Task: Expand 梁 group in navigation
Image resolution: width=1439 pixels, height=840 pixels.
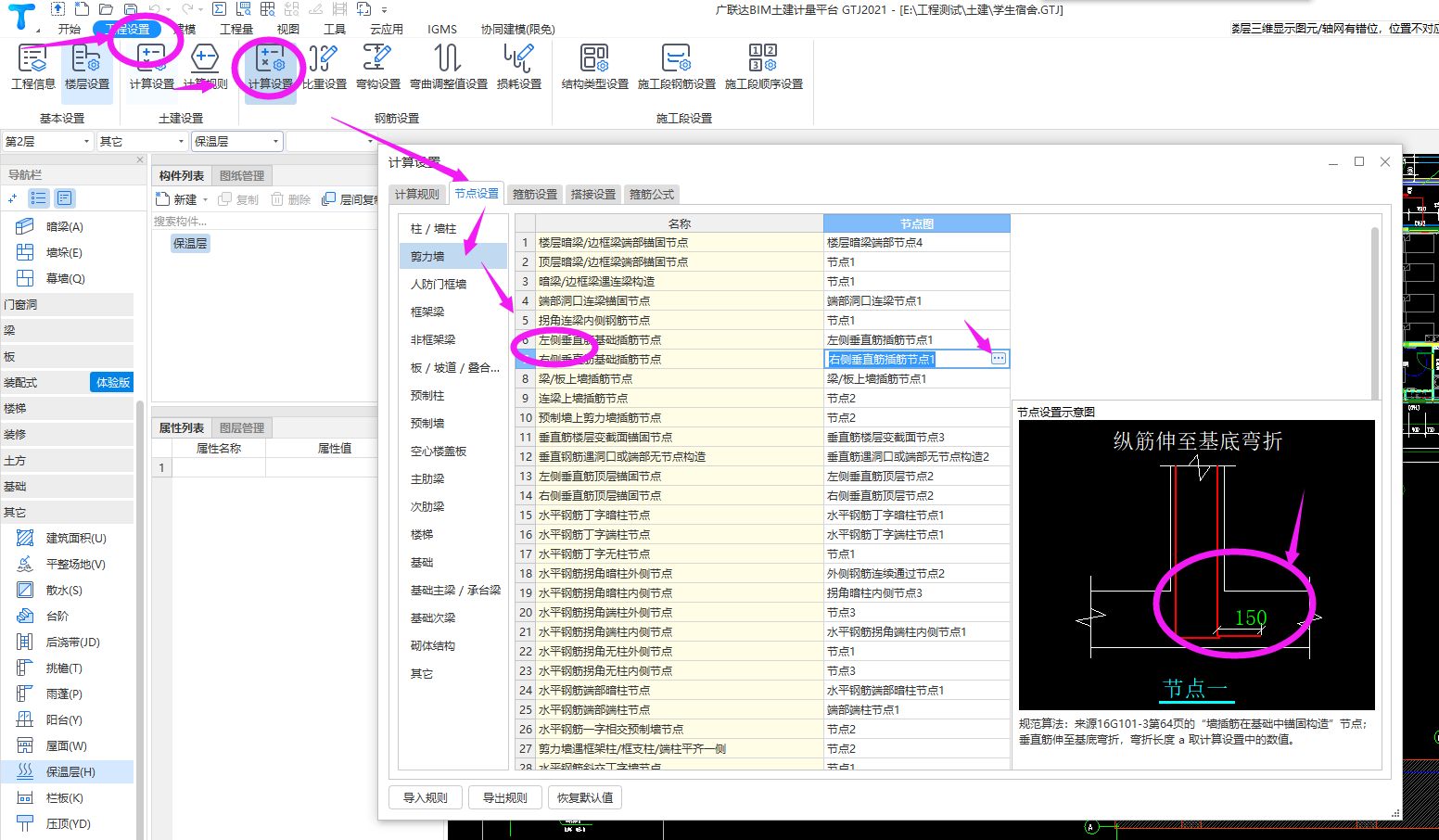Action: 68,330
